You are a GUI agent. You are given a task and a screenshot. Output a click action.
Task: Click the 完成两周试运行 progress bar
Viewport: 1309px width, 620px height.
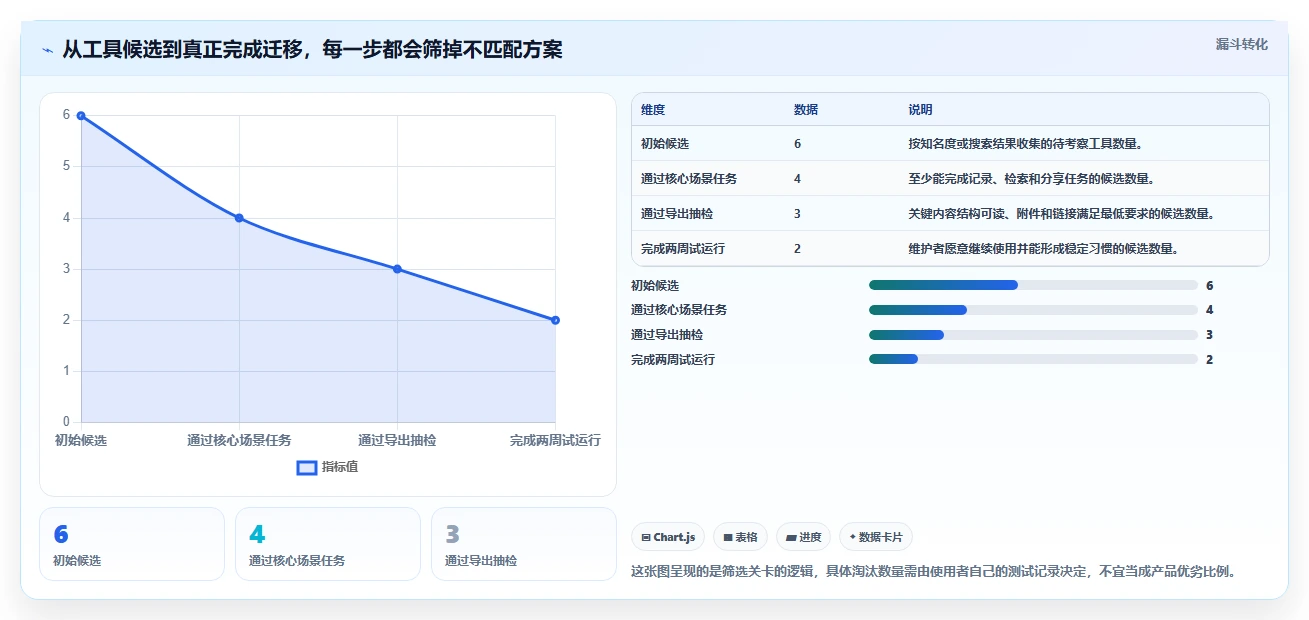pyautogui.click(x=1033, y=359)
